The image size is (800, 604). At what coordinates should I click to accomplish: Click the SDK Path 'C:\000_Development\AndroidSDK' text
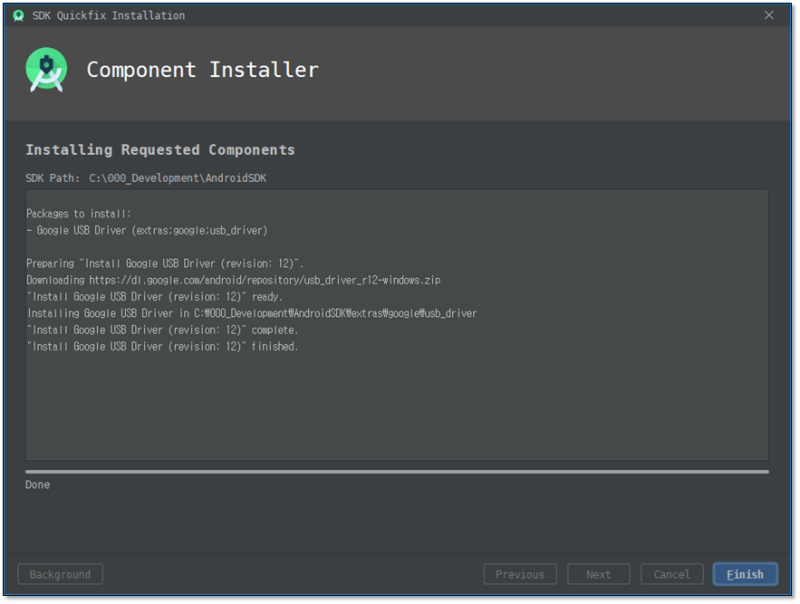point(178,178)
